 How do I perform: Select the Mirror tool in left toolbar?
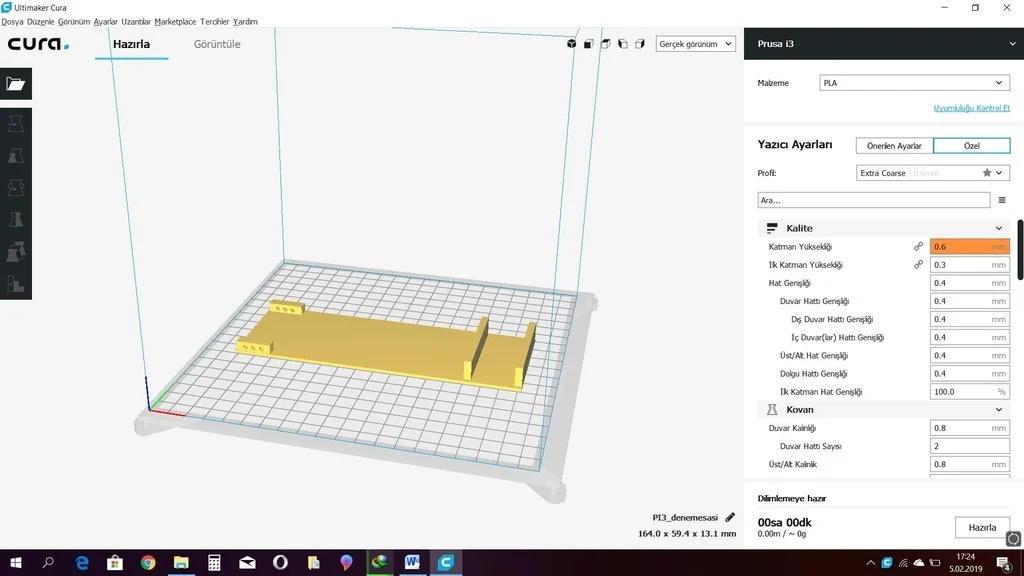click(16, 220)
